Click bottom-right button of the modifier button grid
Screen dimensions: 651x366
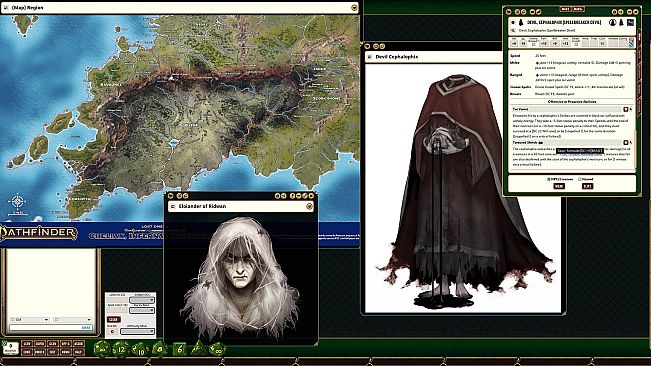click(79, 352)
